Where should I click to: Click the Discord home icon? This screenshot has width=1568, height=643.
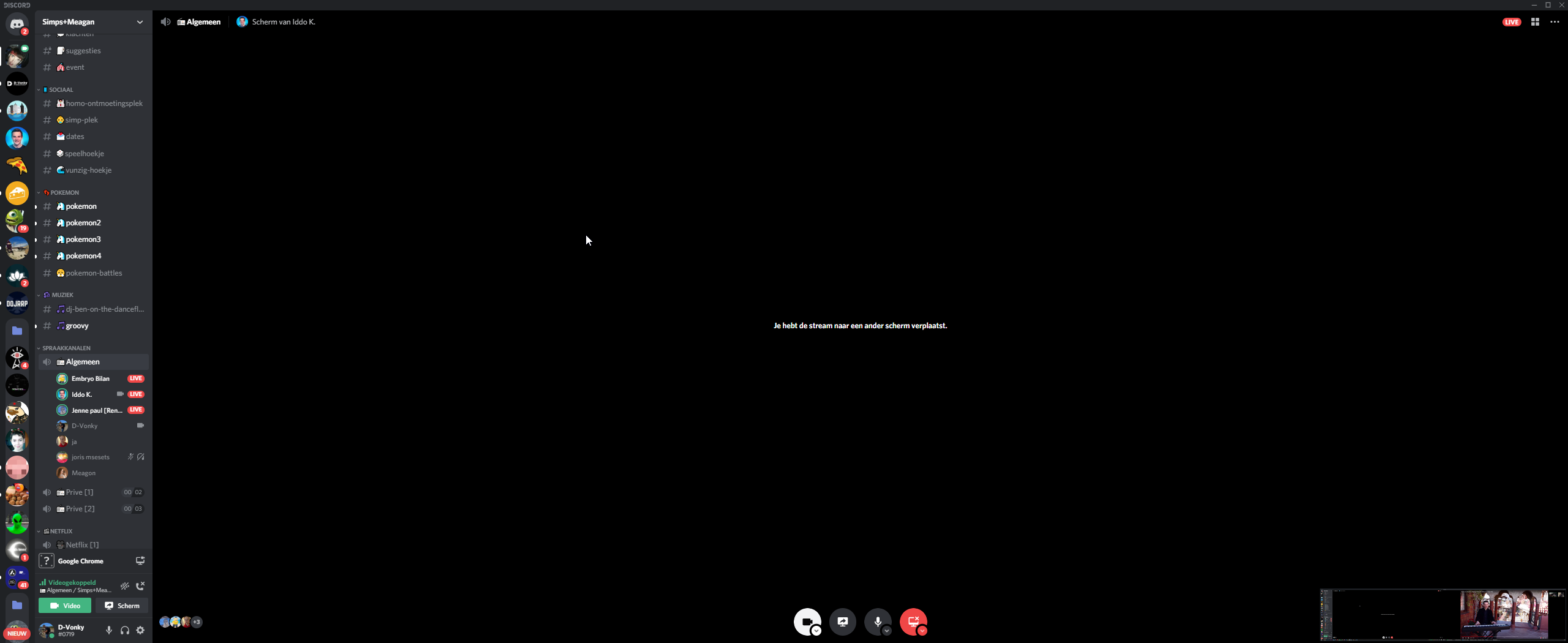click(x=17, y=24)
